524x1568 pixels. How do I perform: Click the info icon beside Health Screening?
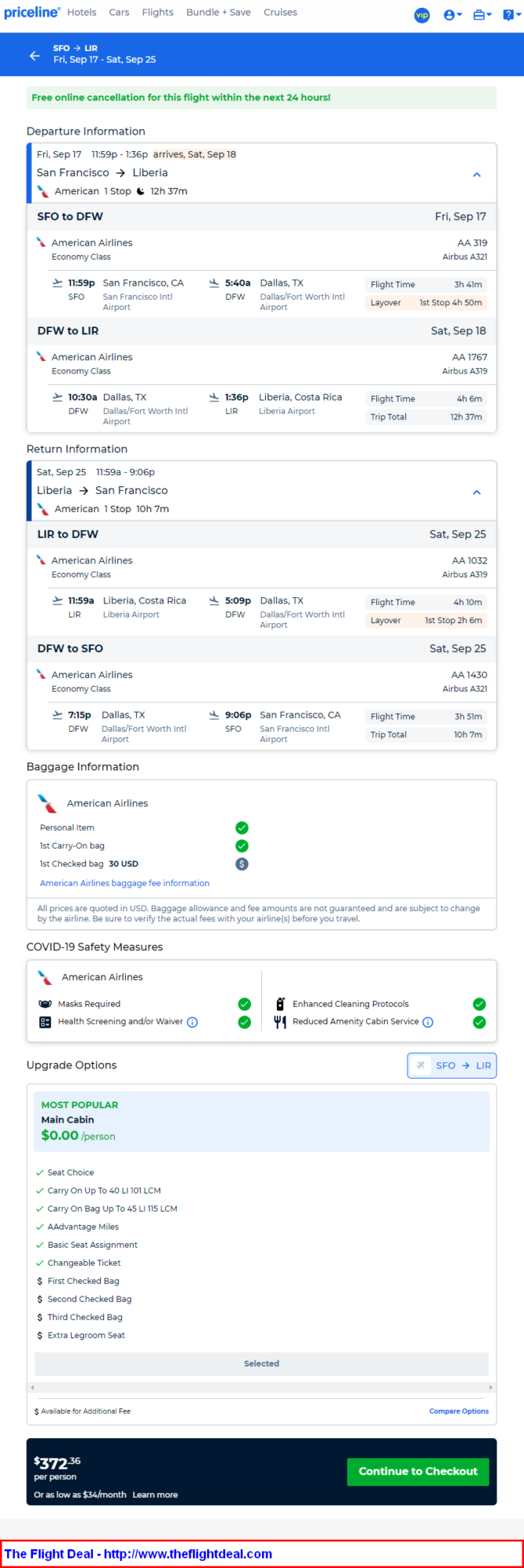point(192,1022)
